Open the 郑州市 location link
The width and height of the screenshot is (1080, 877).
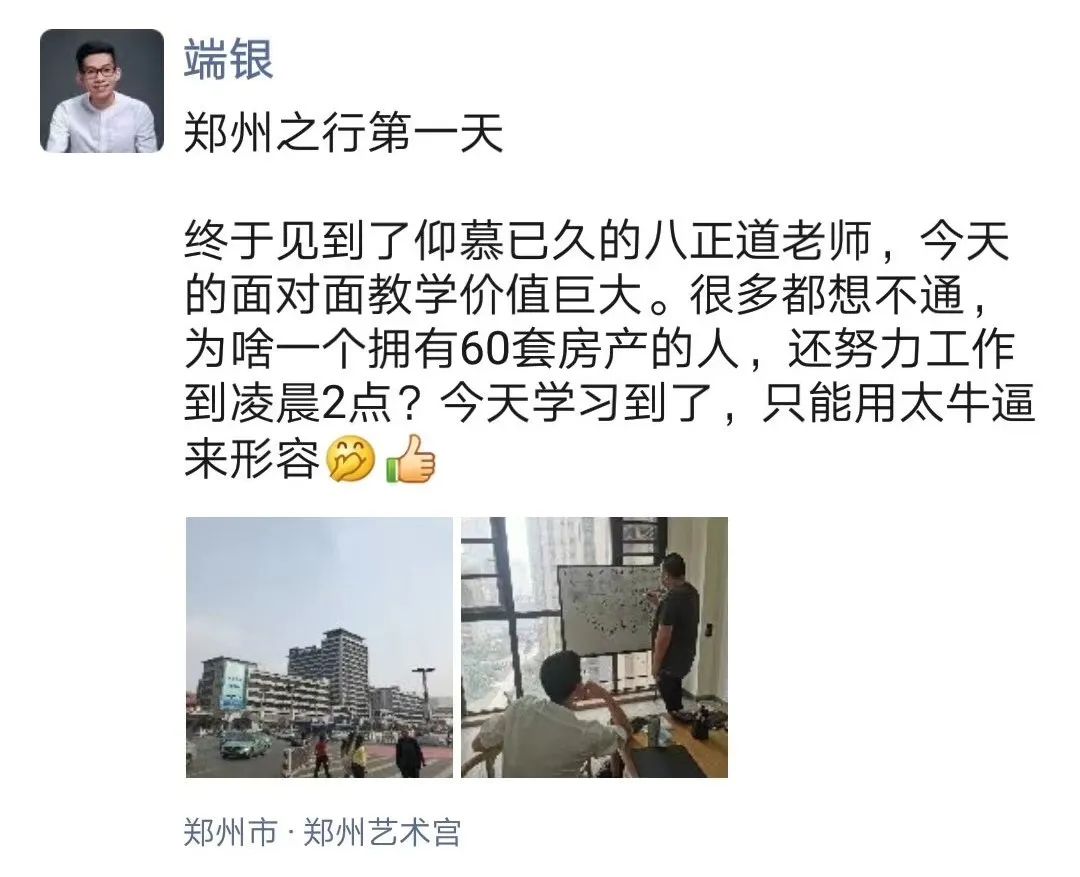pyautogui.click(x=230, y=832)
